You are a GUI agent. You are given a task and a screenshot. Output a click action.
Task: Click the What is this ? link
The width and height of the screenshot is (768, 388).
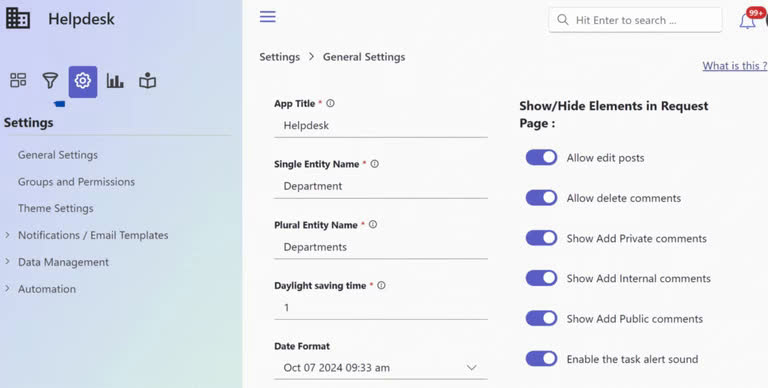click(x=735, y=66)
